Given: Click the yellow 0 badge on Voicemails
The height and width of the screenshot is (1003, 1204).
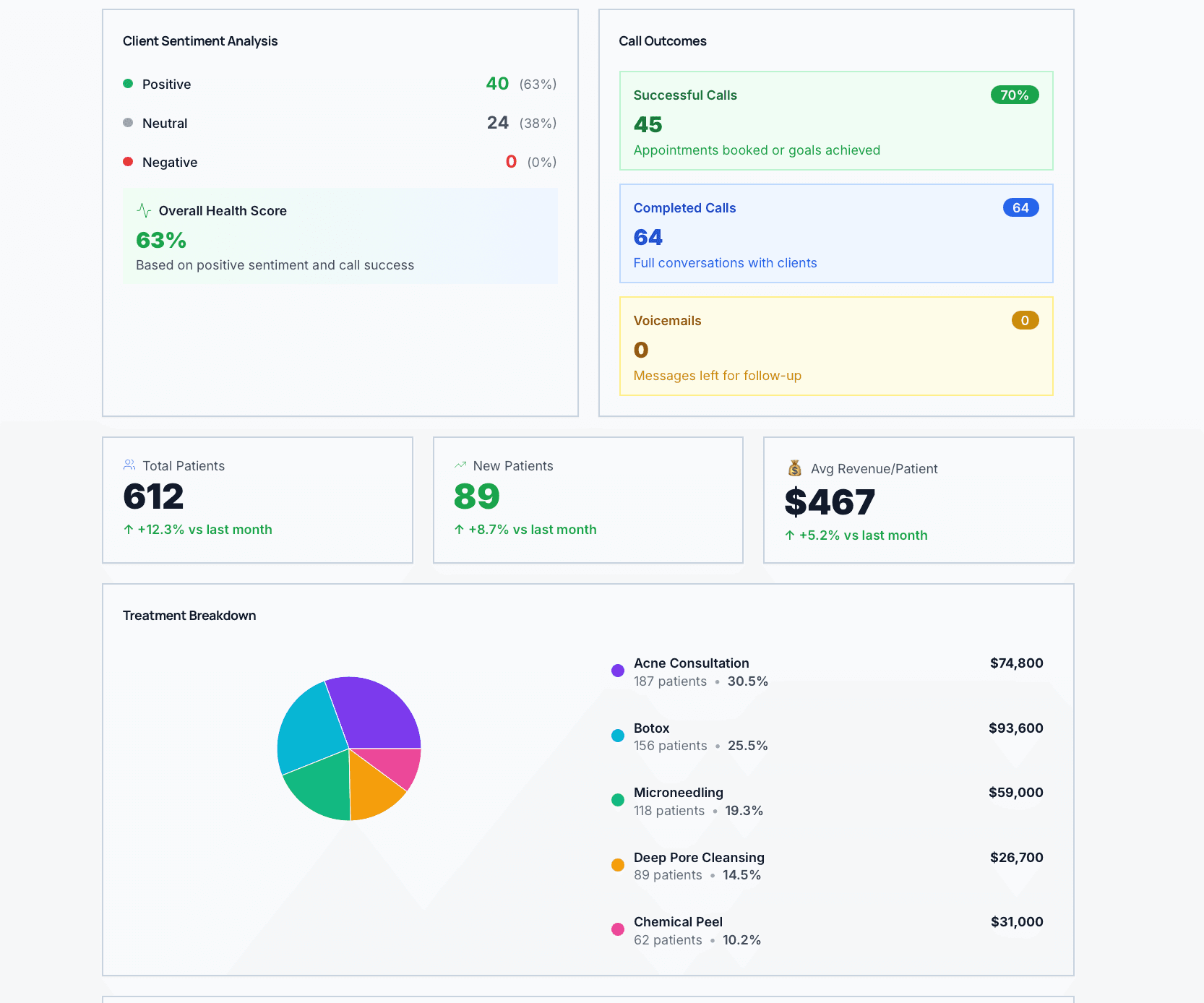Looking at the screenshot, I should click(x=1025, y=320).
